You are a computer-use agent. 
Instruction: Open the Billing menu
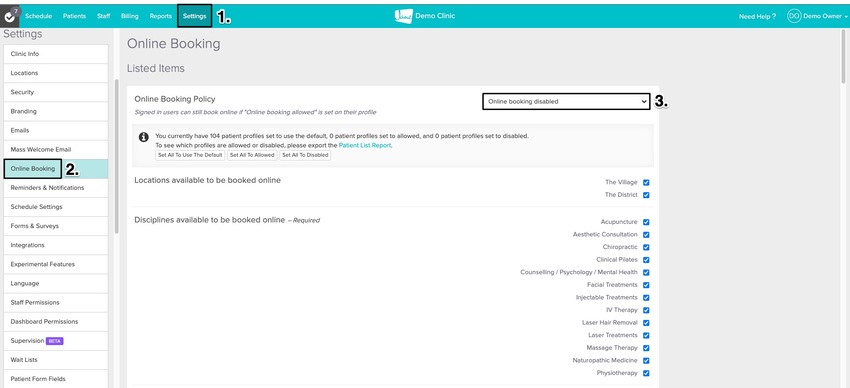coord(130,16)
